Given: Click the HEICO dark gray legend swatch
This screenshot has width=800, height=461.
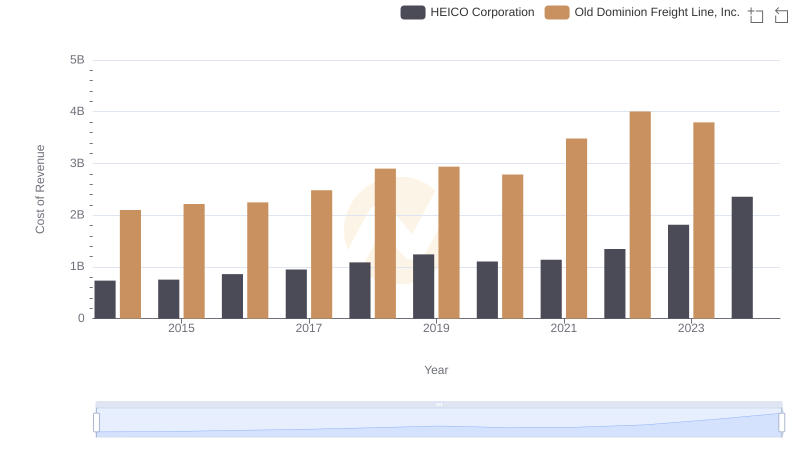Looking at the screenshot, I should click(413, 12).
